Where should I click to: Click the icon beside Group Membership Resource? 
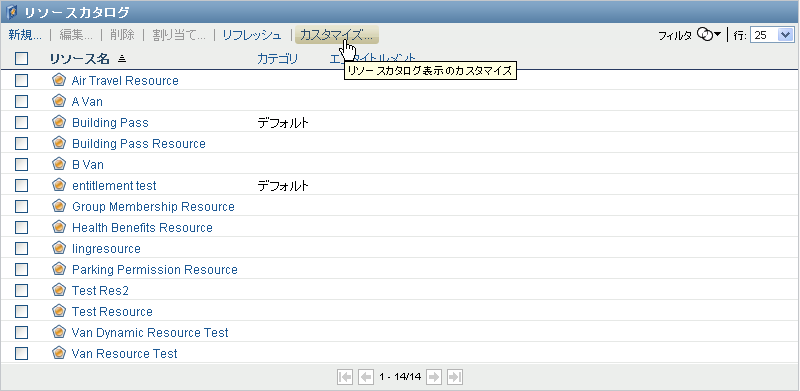coord(59,206)
